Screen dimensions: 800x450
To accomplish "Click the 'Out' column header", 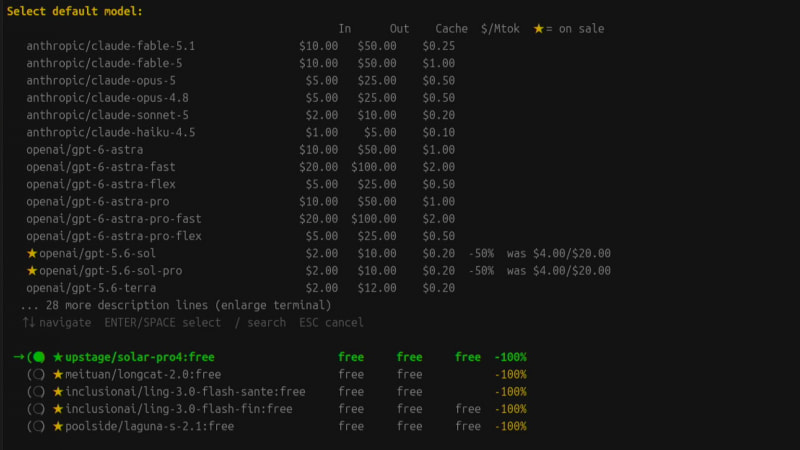I will (399, 29).
